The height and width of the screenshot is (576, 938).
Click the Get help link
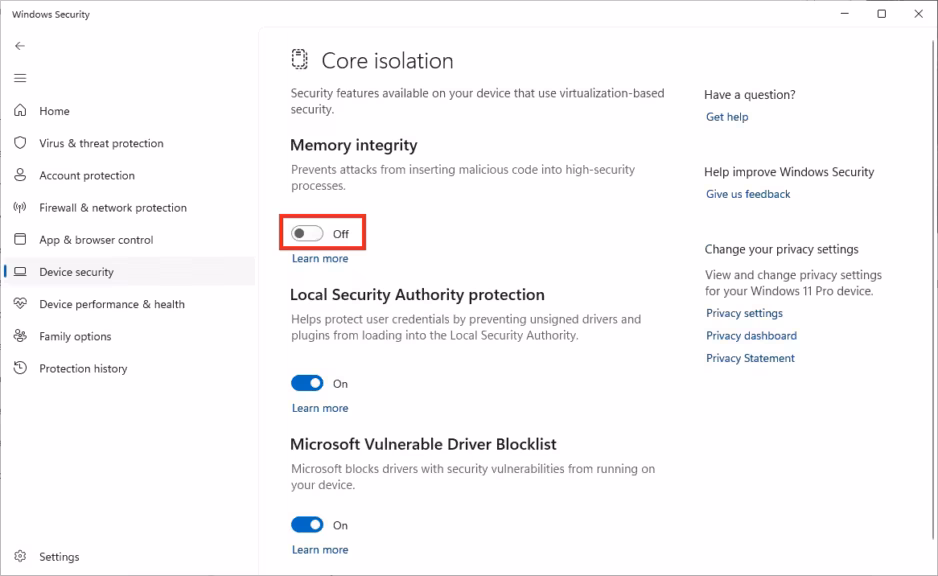727,117
